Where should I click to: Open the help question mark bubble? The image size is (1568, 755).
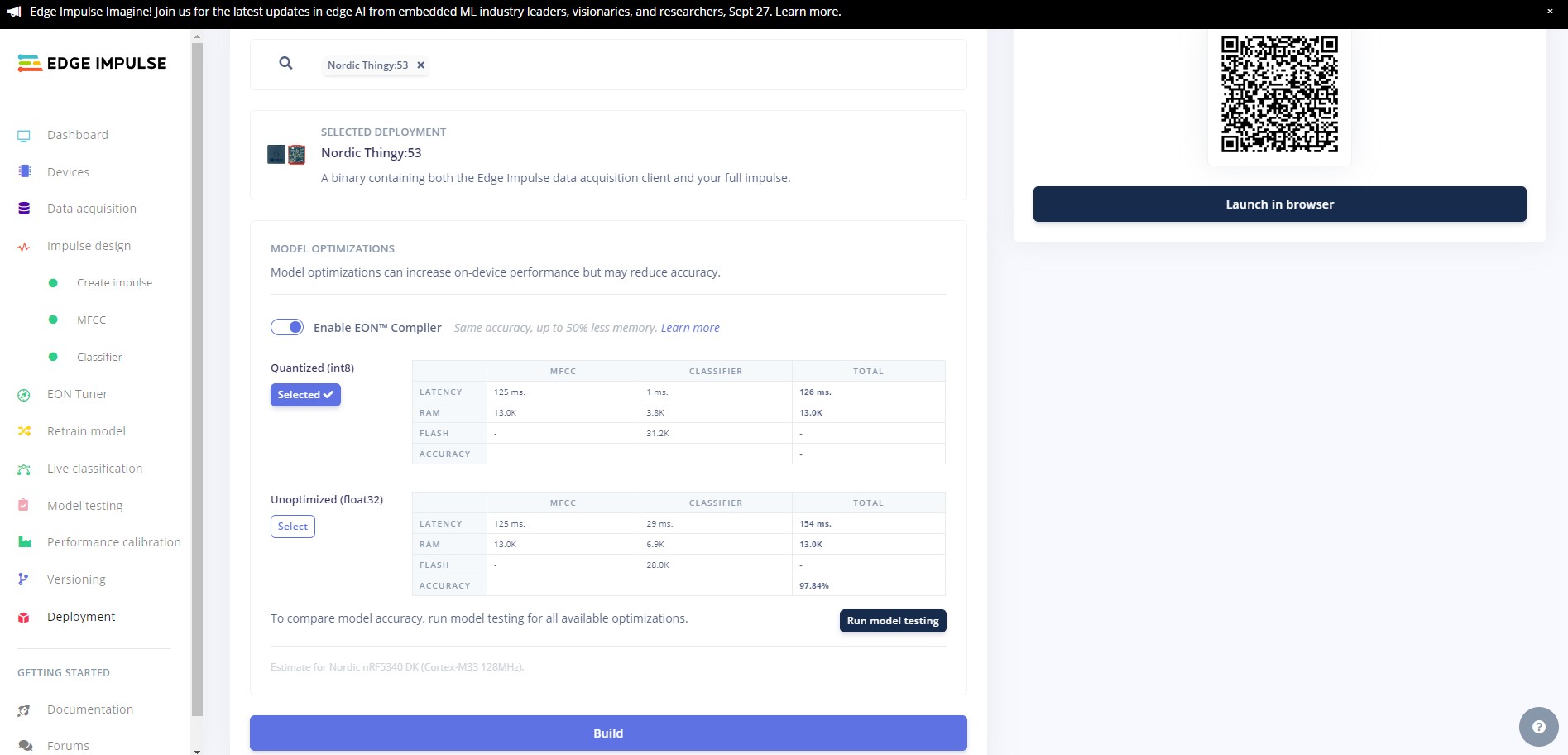1538,727
